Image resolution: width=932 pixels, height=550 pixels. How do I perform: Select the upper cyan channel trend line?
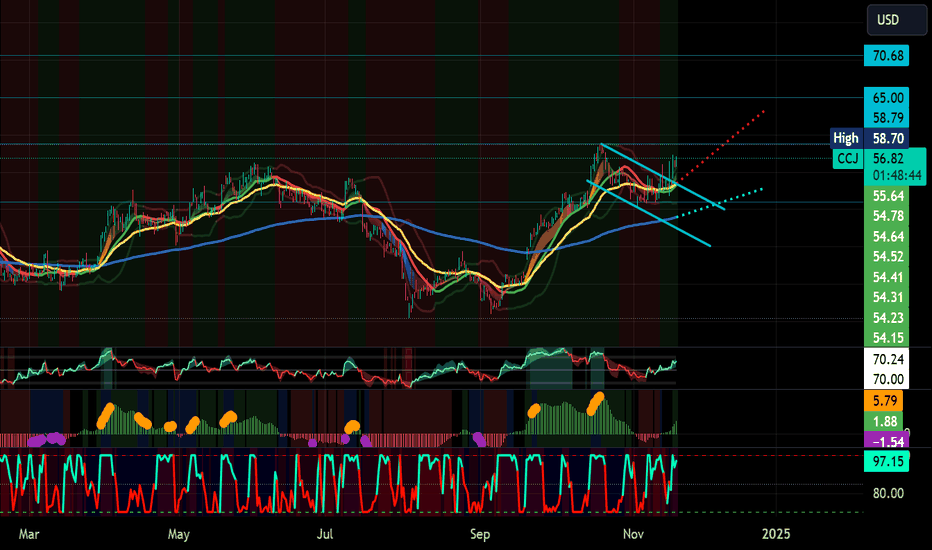click(663, 177)
